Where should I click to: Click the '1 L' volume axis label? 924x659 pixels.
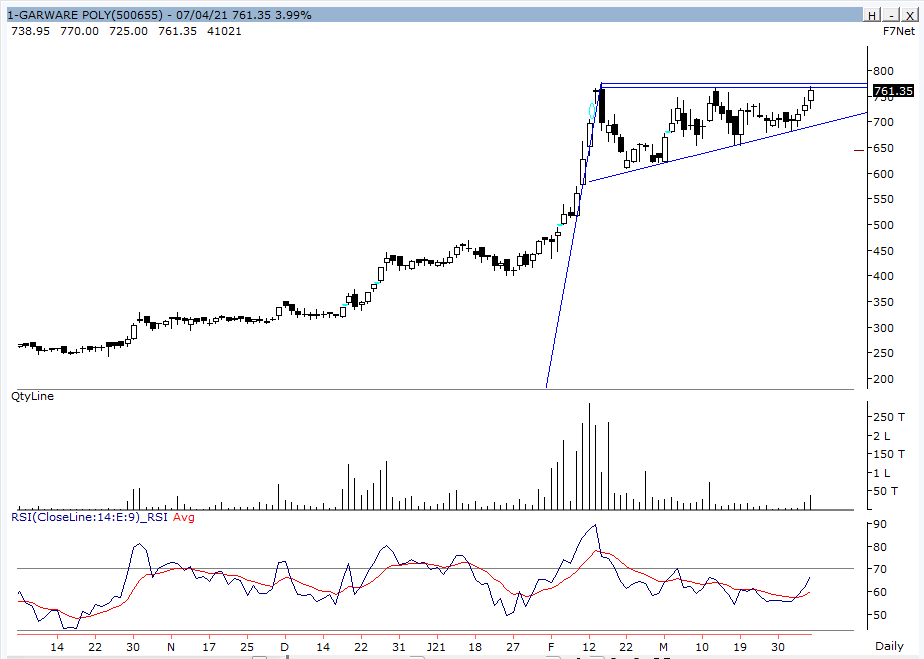tap(882, 473)
